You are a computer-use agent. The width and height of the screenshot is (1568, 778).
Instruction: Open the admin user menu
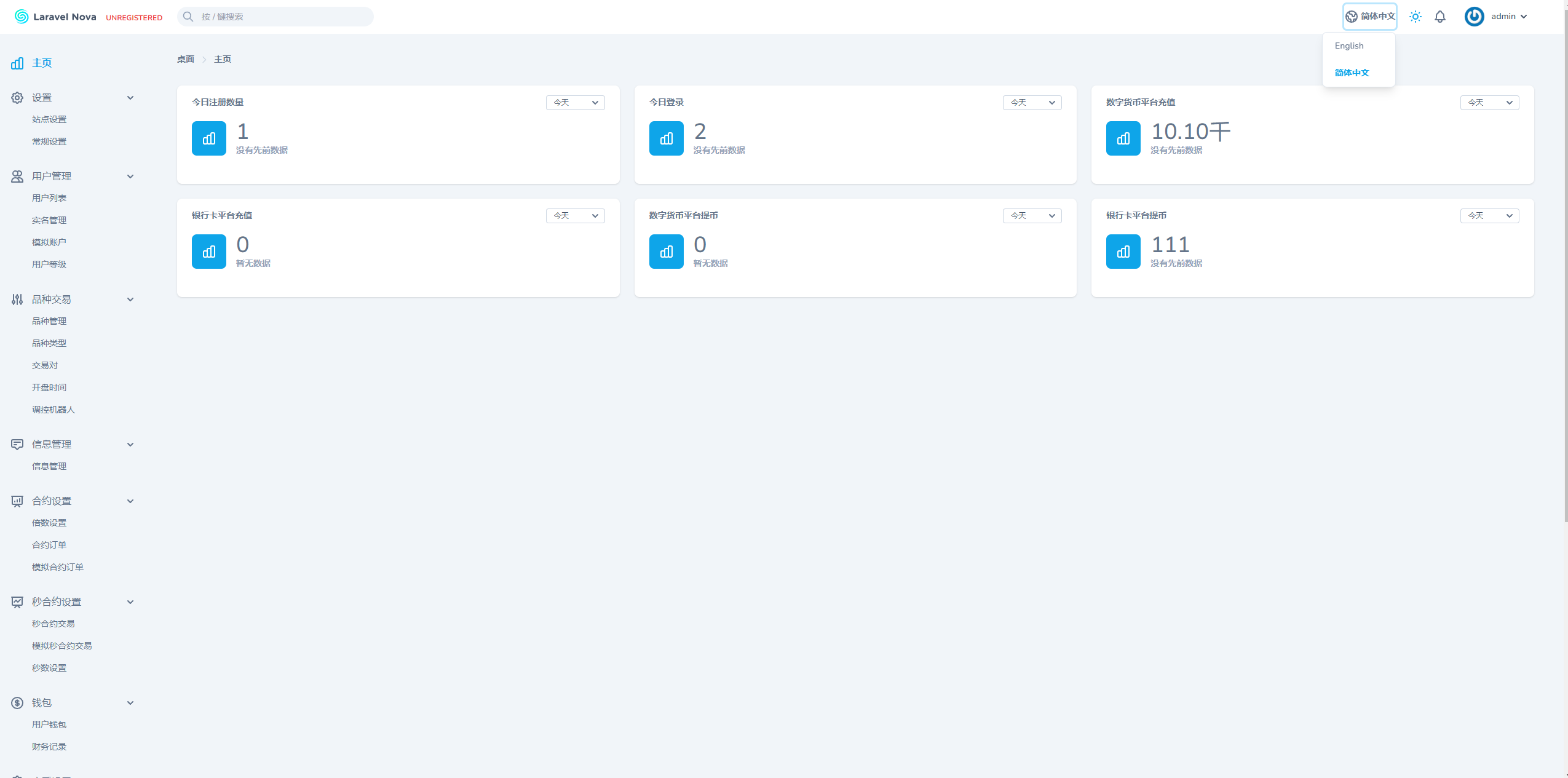(x=1495, y=17)
